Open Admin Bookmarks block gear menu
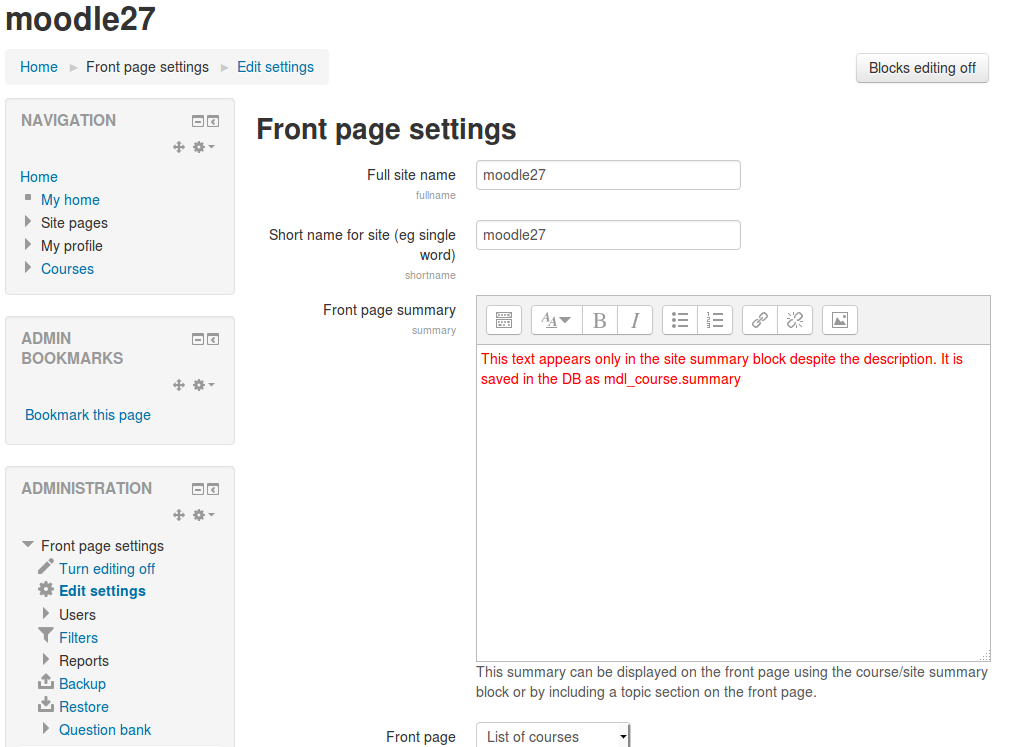Viewport: 1009px width, 747px height. (203, 385)
